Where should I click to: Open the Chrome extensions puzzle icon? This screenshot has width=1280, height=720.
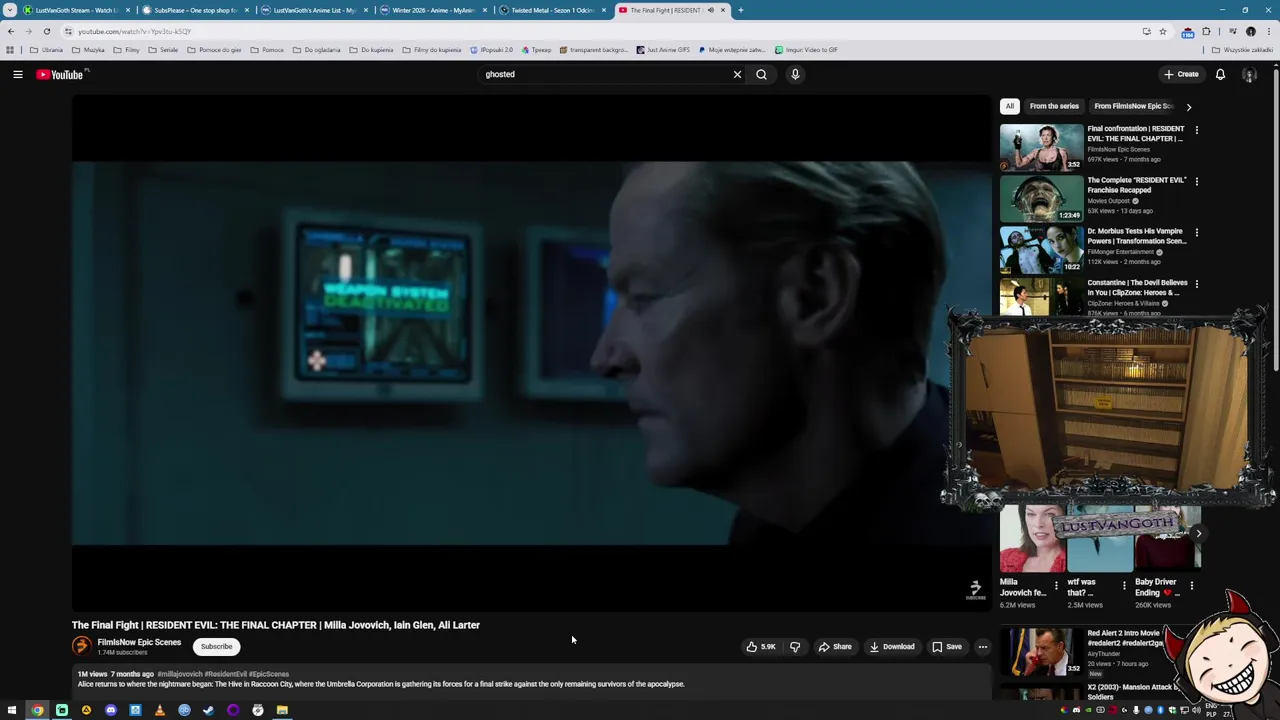pos(1206,31)
